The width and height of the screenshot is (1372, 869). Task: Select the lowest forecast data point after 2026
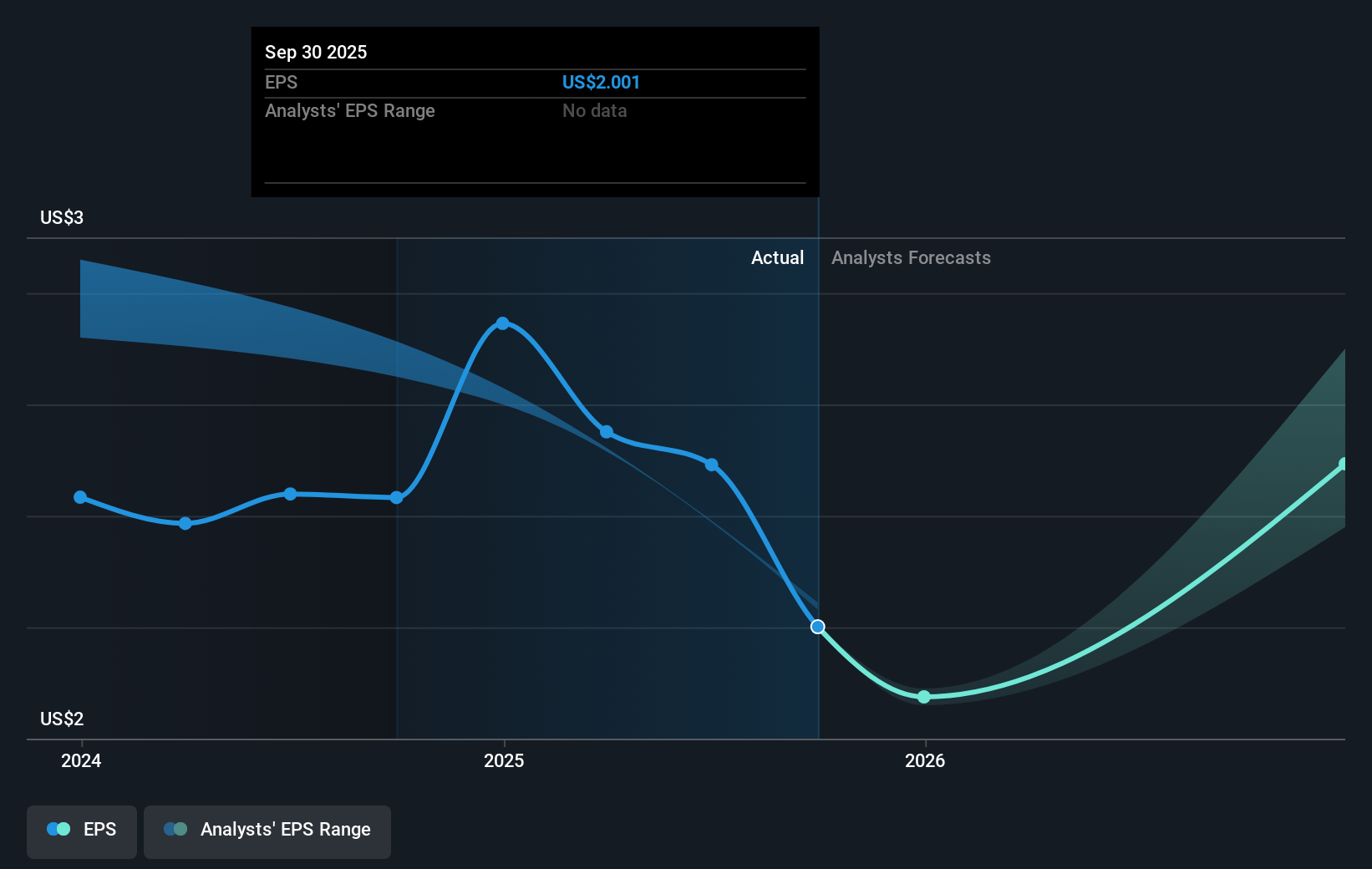click(x=923, y=696)
